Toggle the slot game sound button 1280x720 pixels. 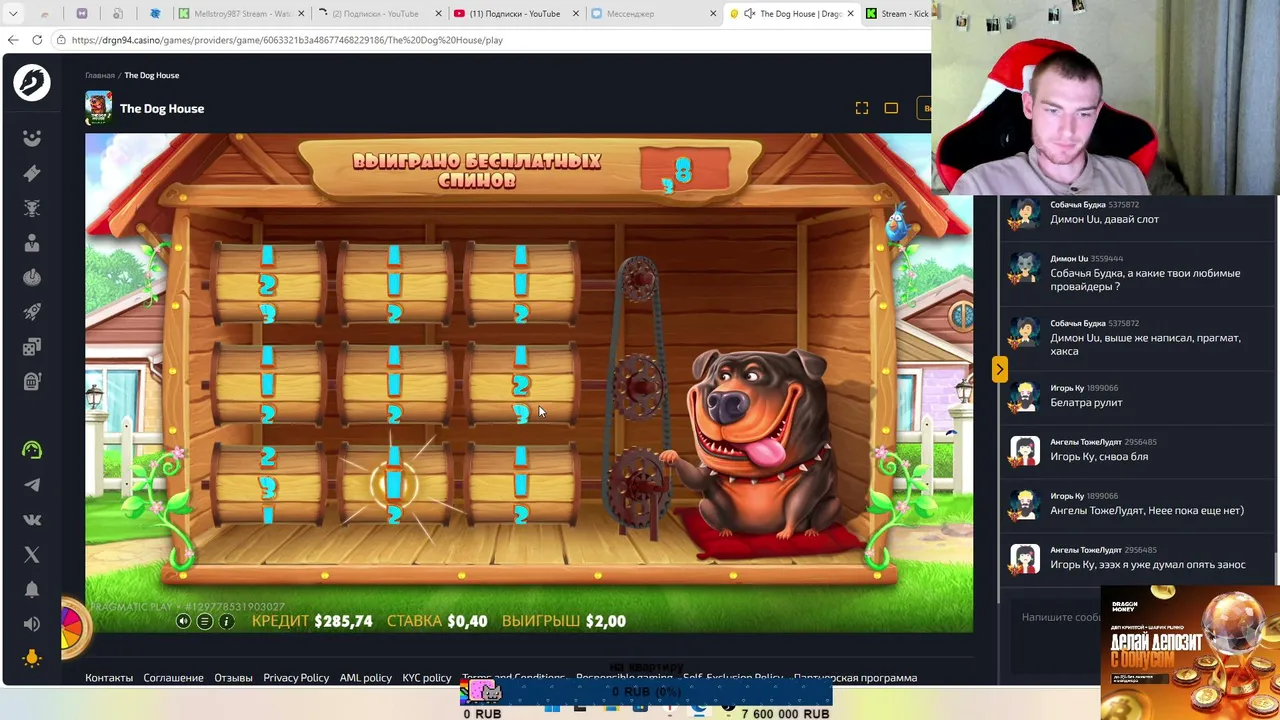tap(183, 621)
